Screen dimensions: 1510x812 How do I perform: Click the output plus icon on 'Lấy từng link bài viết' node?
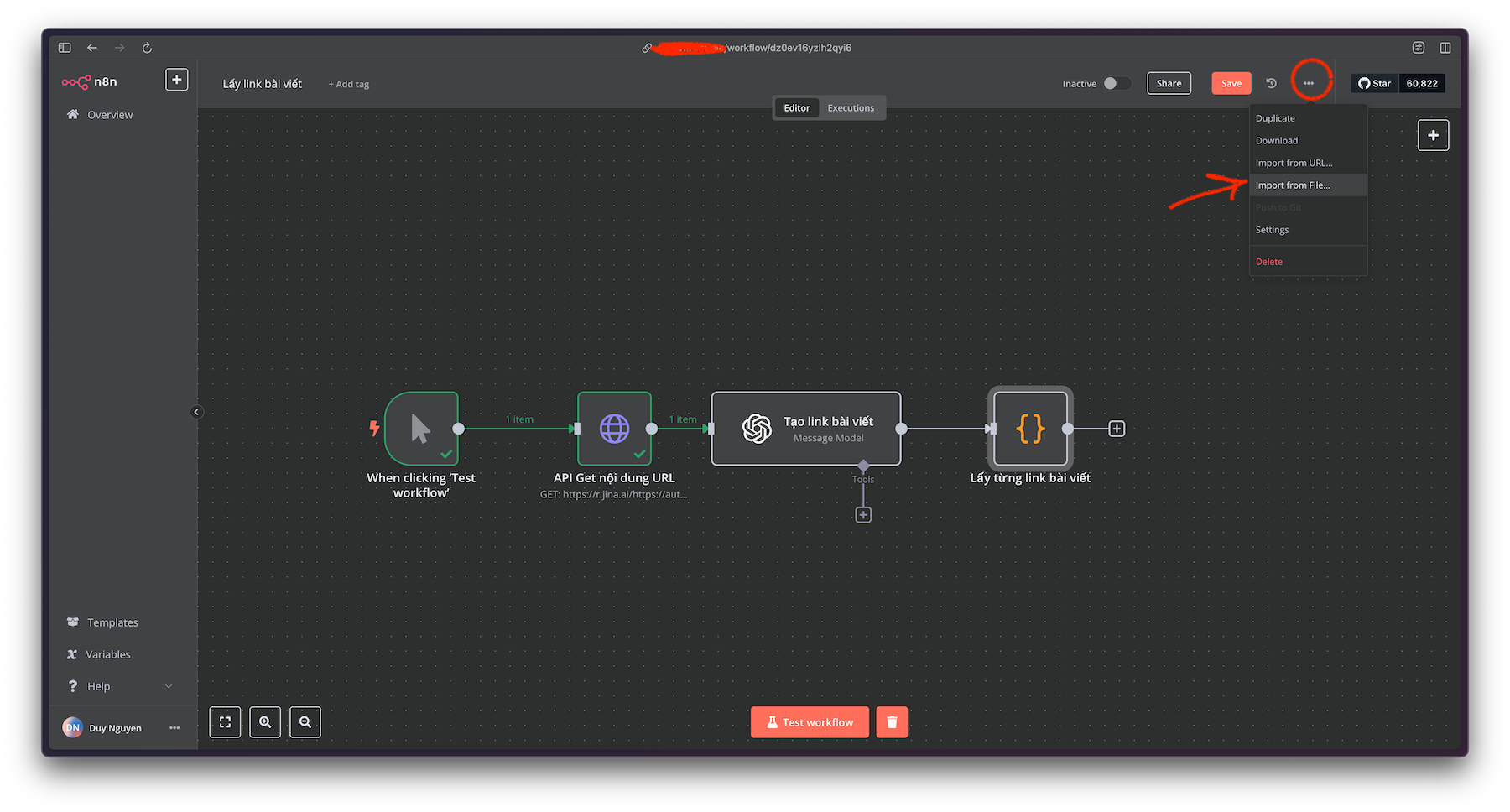pos(1117,429)
